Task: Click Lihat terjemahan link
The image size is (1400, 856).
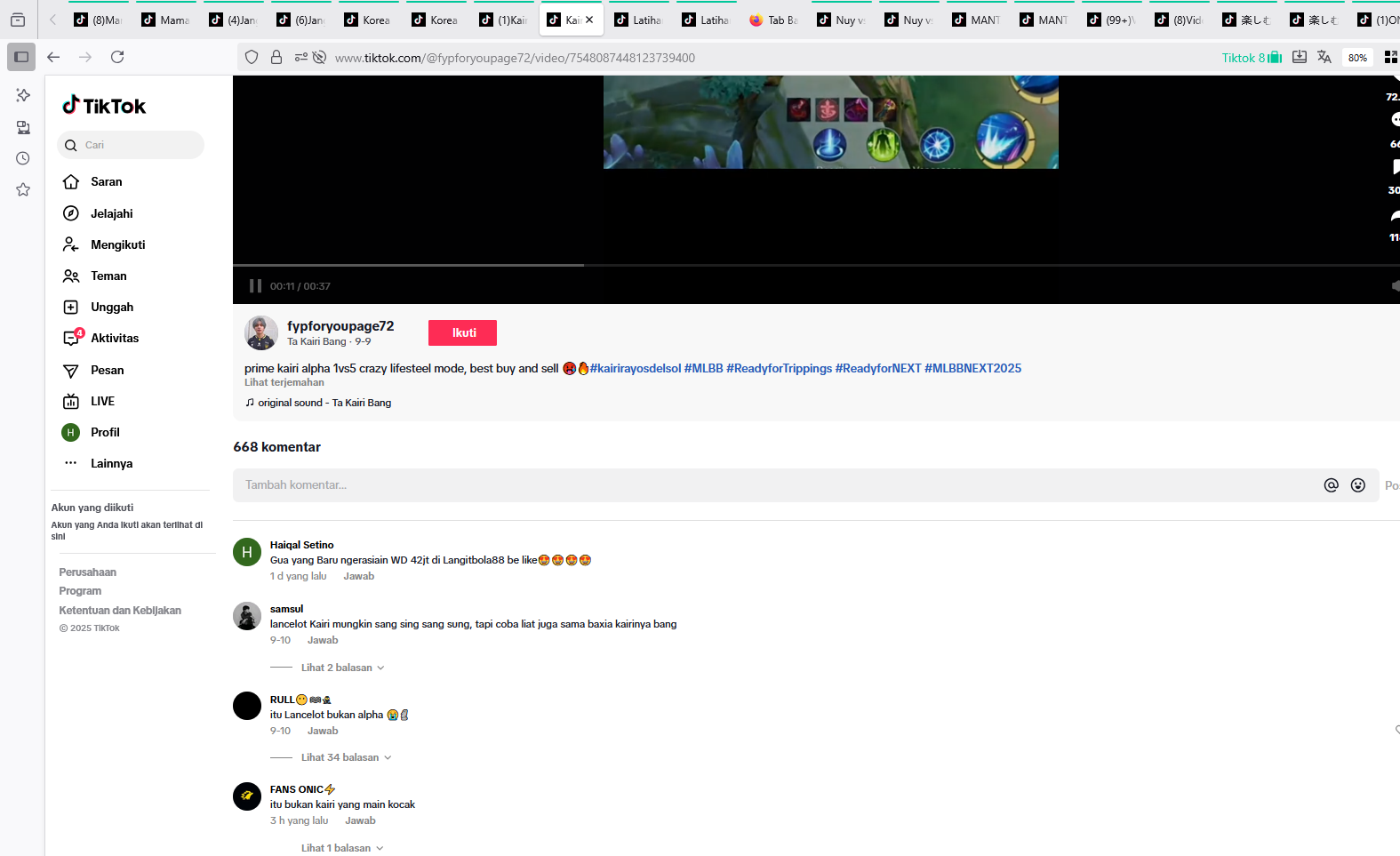Action: 284,382
